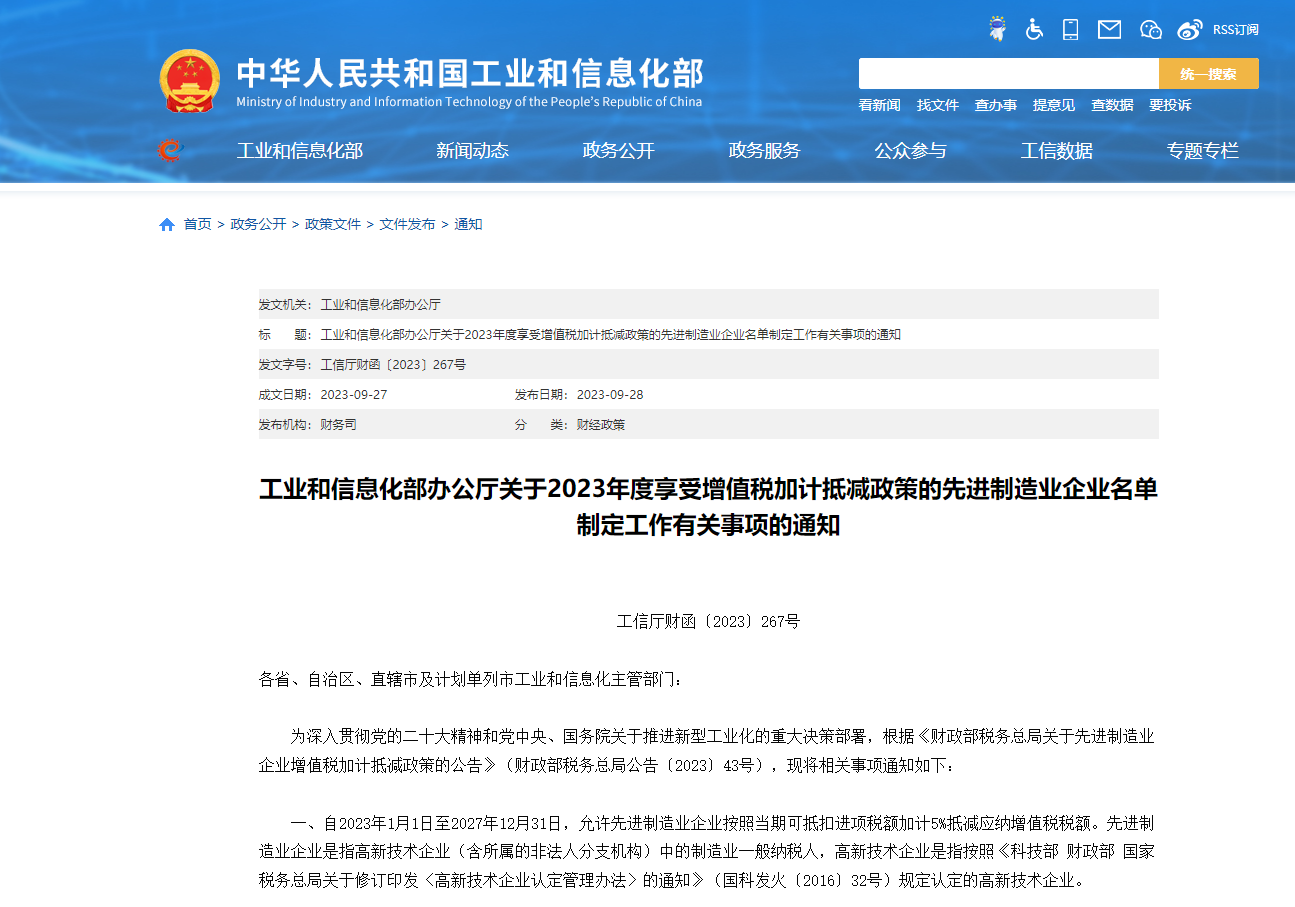Screen dimensions: 1295x907
Task: Open 专题专栏 navigation menu
Action: pyautogui.click(x=1202, y=151)
